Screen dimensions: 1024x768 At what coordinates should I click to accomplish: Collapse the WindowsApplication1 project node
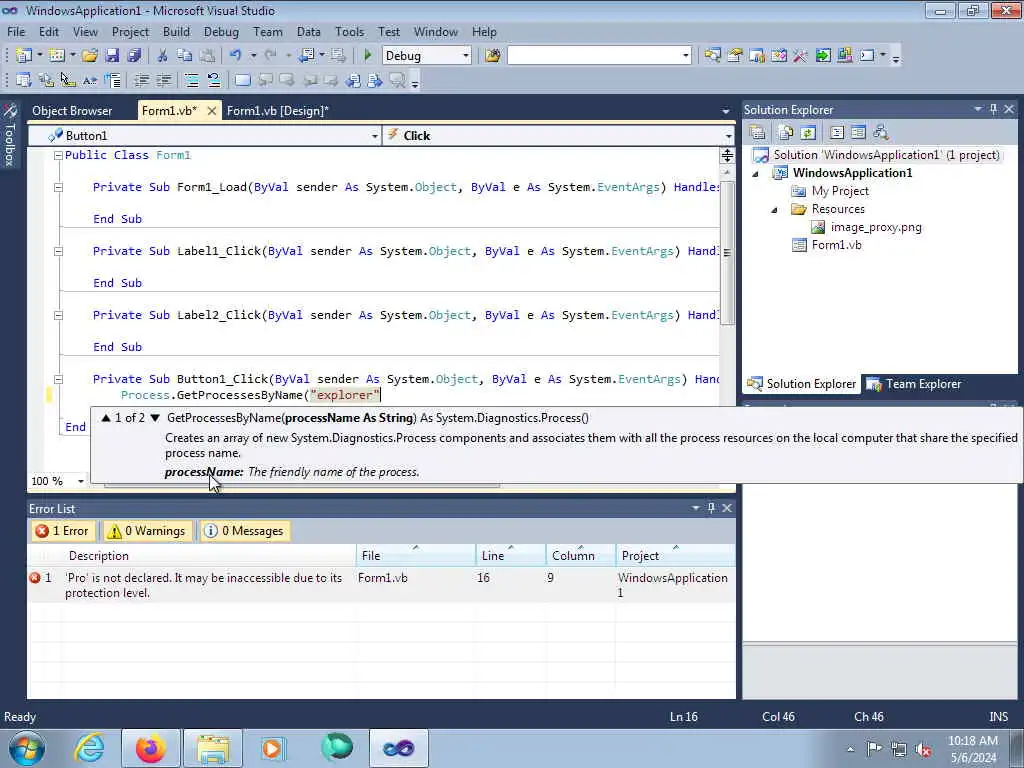[756, 174]
